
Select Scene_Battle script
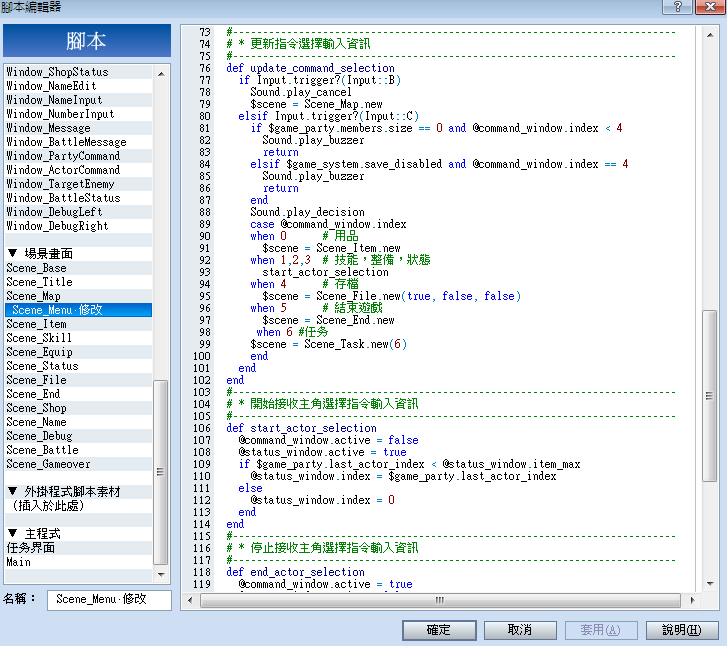point(78,450)
